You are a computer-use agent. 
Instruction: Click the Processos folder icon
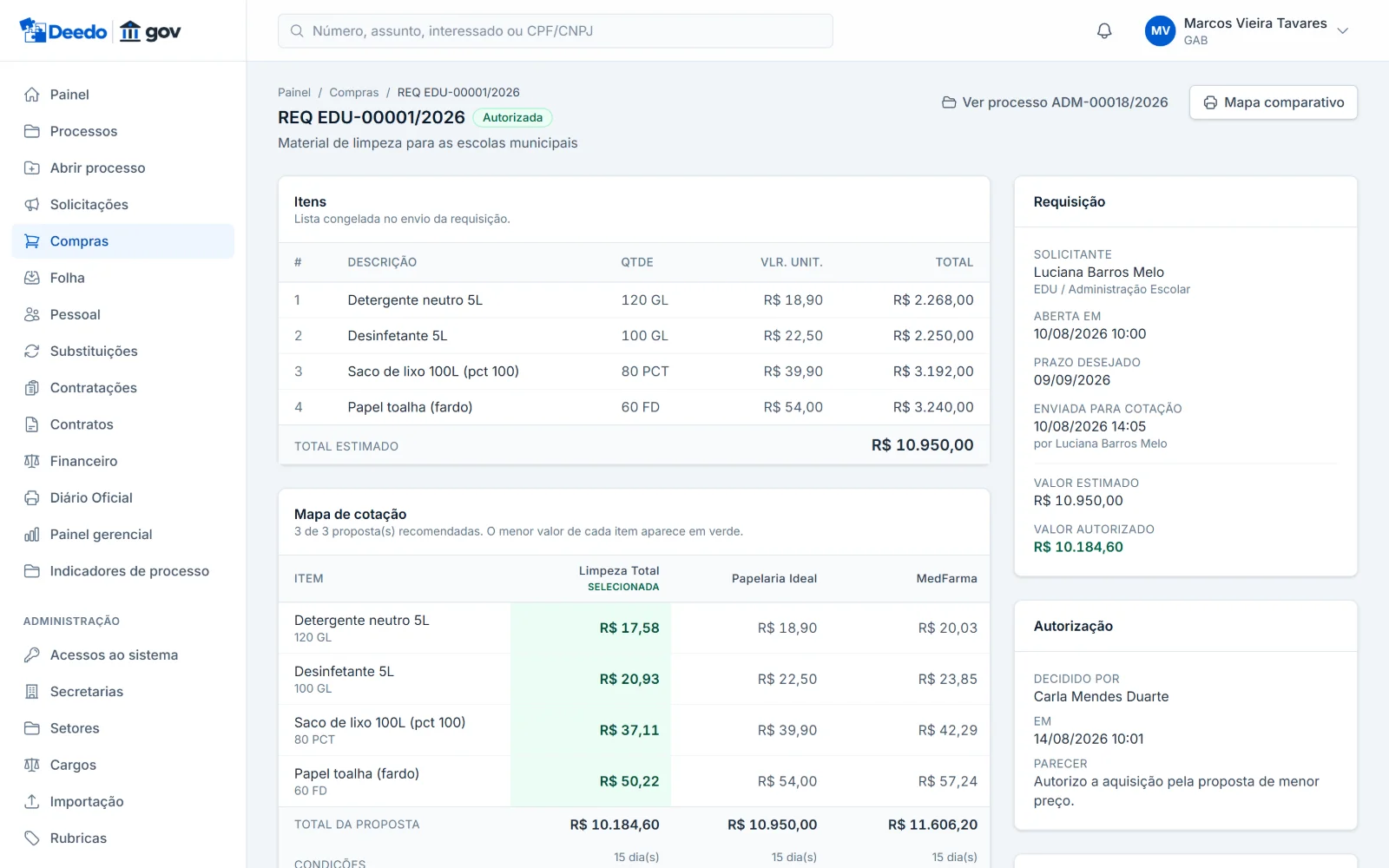(x=32, y=131)
